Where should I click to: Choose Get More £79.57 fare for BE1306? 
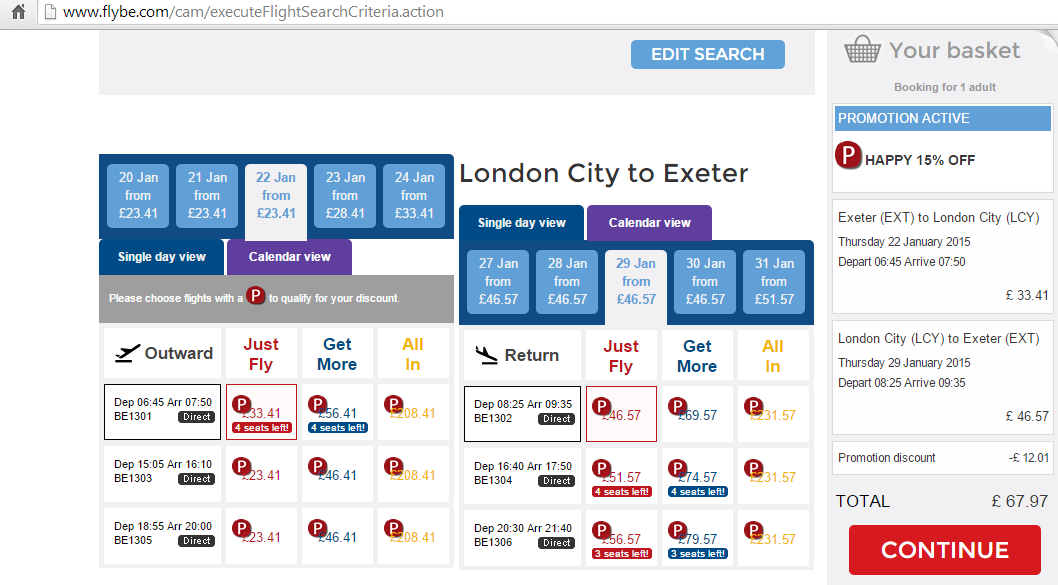[x=698, y=538]
